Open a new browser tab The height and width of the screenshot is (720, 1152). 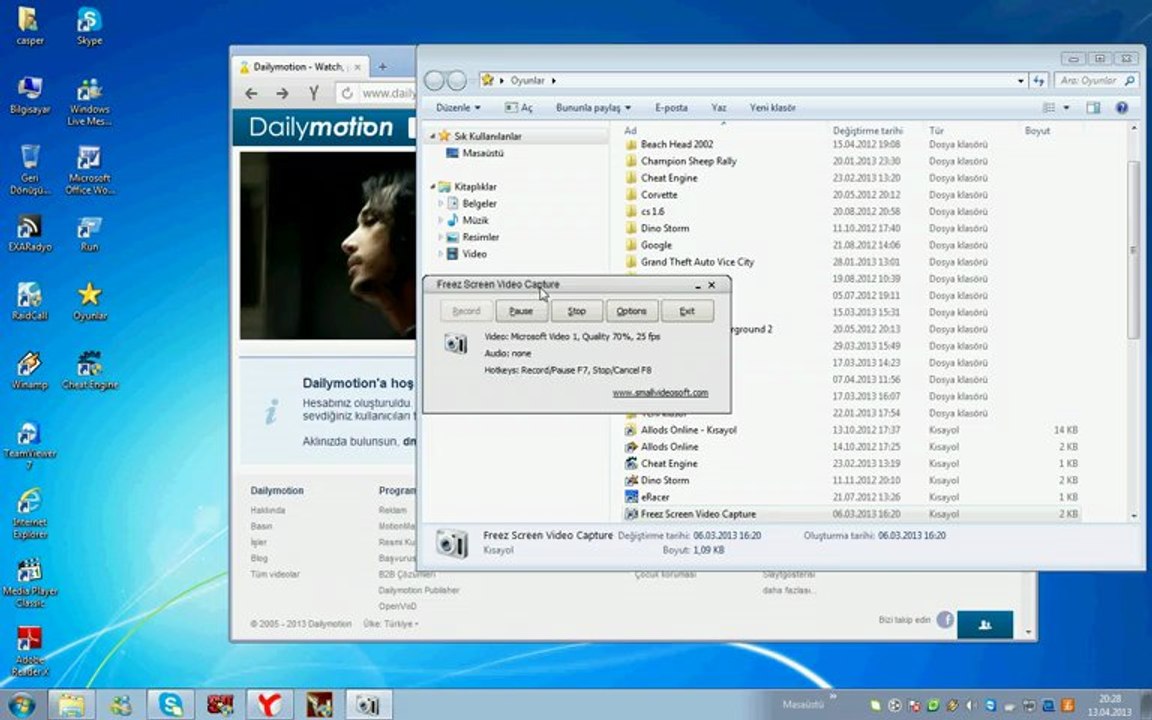click(x=382, y=67)
